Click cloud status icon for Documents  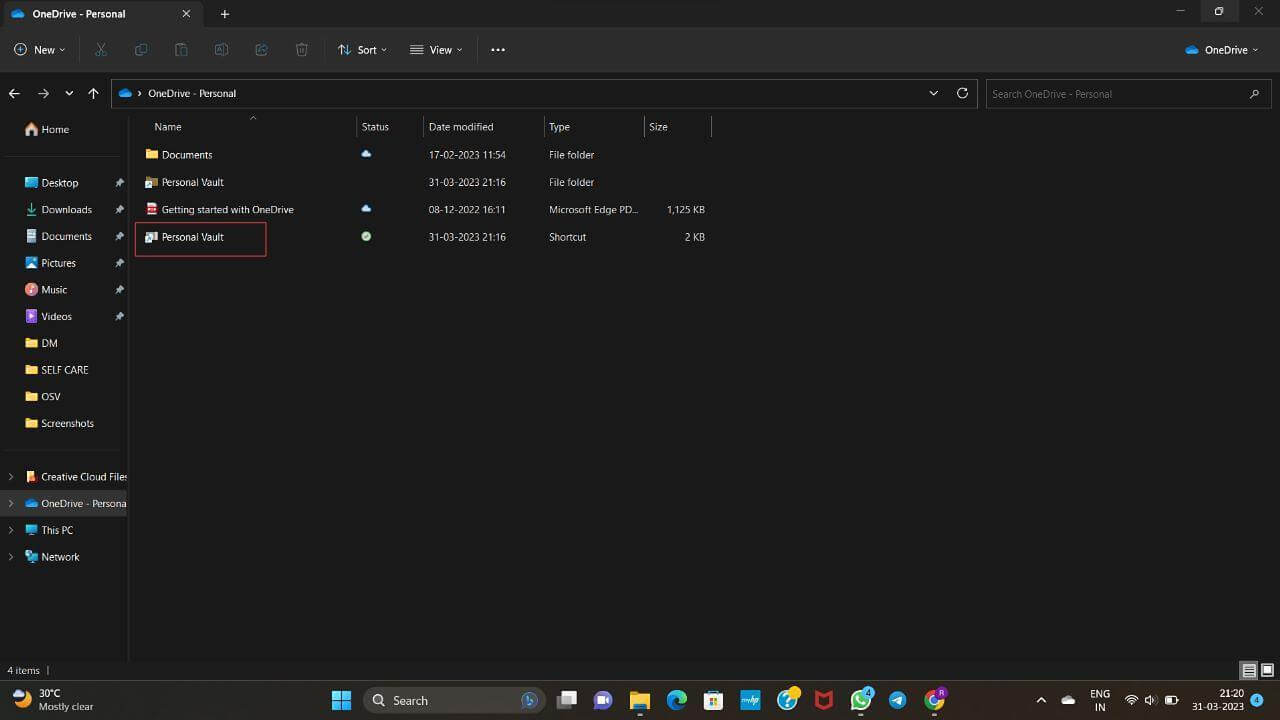pyautogui.click(x=366, y=154)
